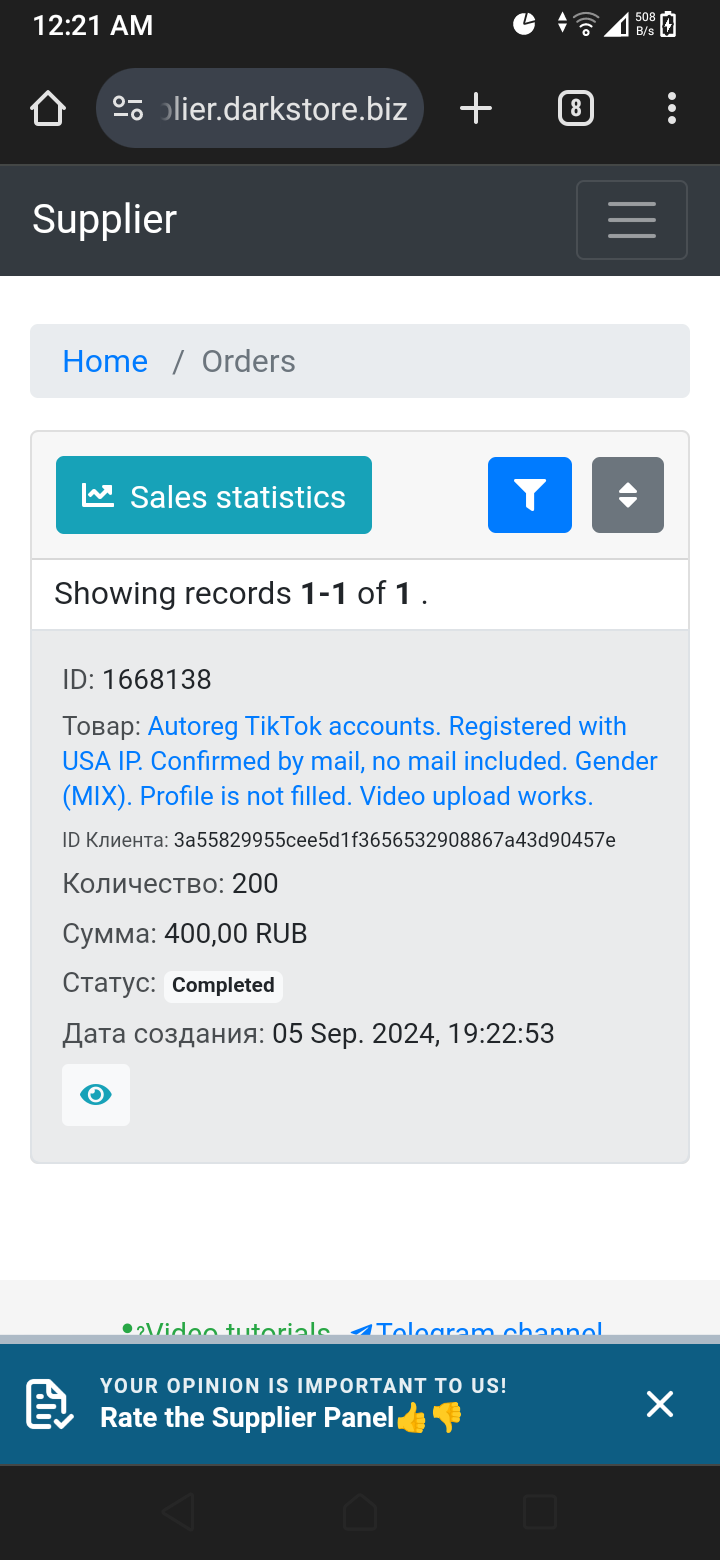The image size is (720, 1560).
Task: Open Sales statistics
Action: 214,496
